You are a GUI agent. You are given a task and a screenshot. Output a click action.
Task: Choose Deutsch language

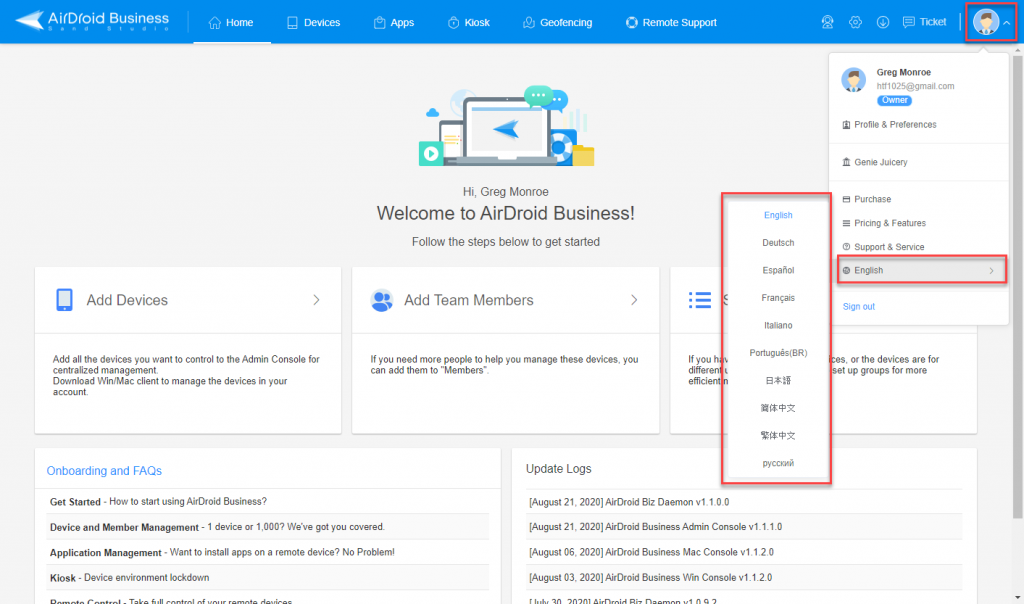pos(778,243)
